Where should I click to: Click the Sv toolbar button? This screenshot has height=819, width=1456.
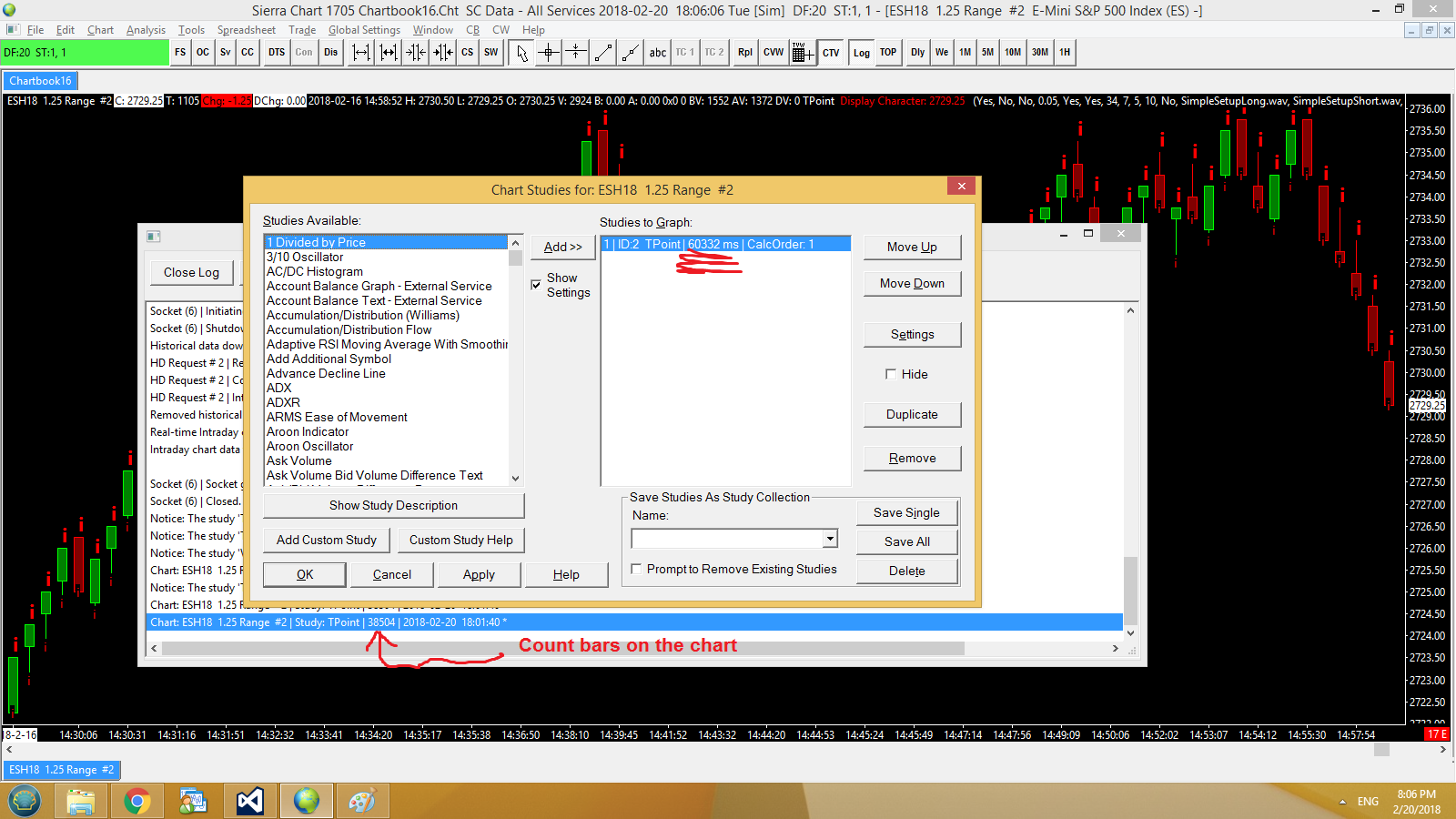click(x=225, y=53)
